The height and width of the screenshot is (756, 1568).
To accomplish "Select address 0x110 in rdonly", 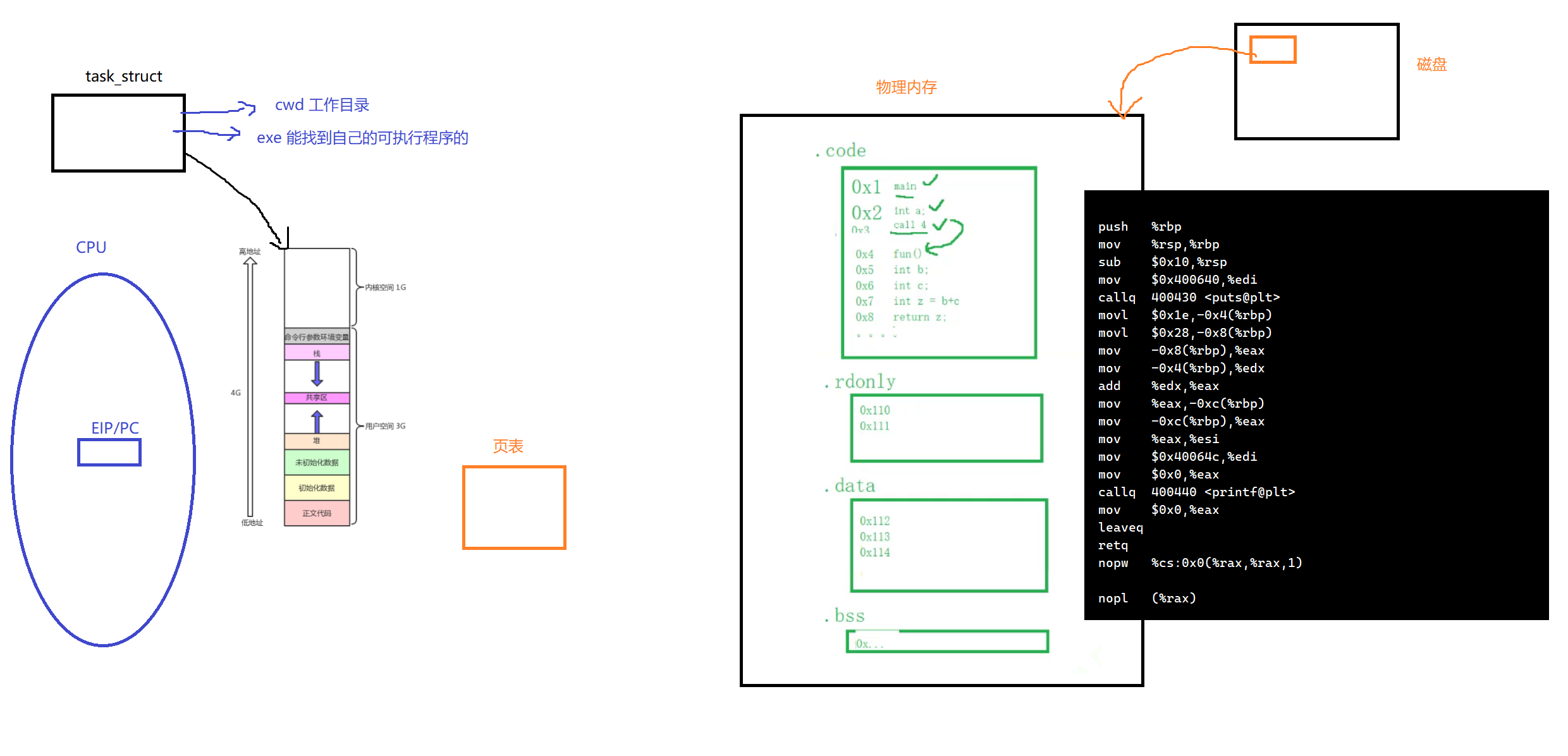I will click(x=874, y=411).
